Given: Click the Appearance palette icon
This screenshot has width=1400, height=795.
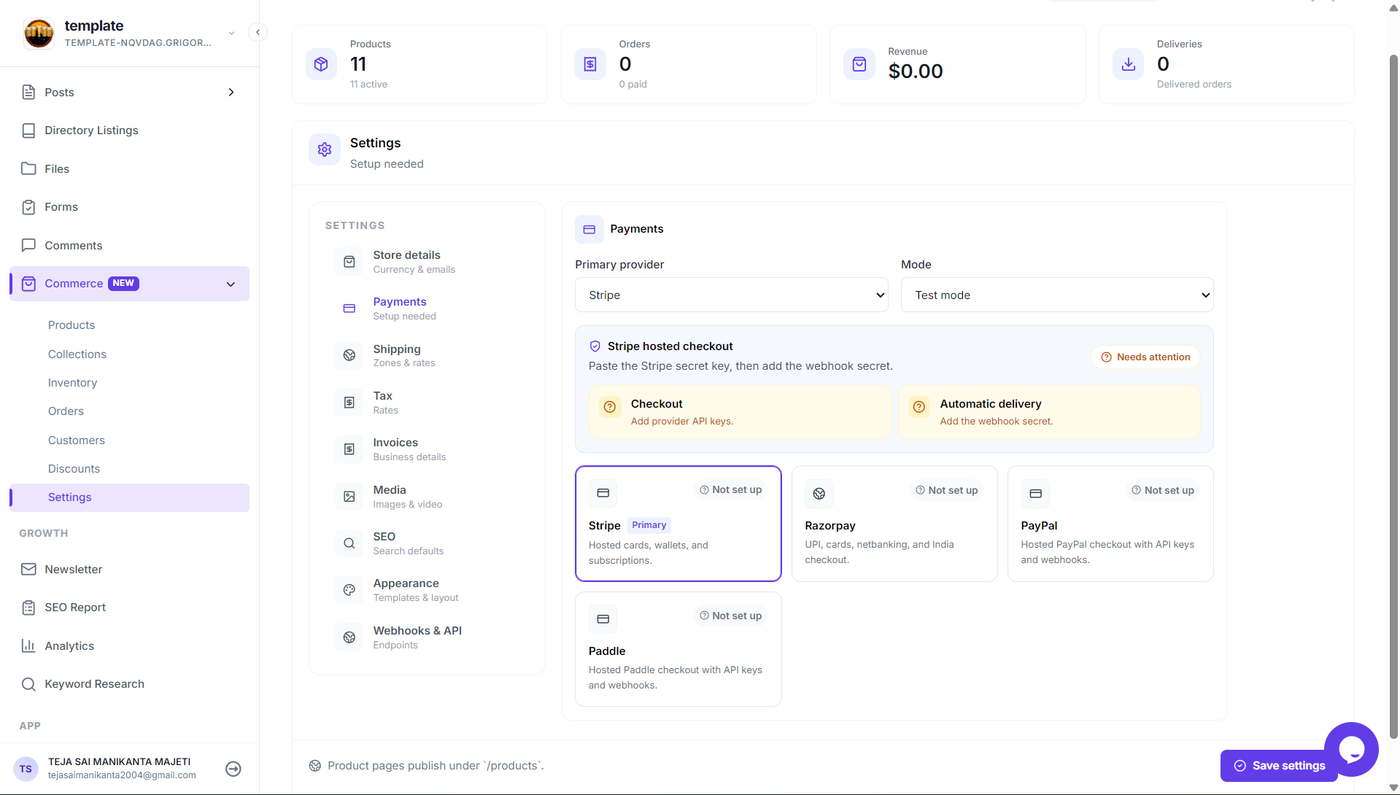Looking at the screenshot, I should coord(349,590).
